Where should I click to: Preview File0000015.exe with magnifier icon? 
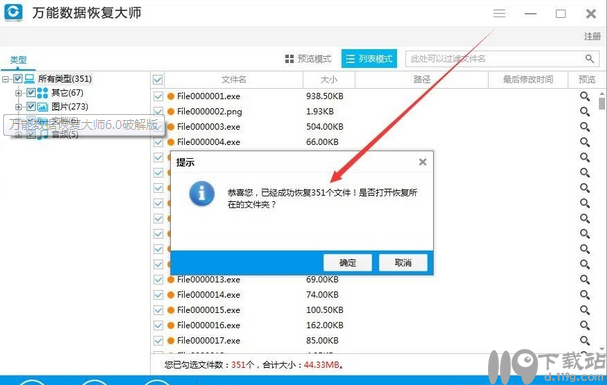pos(585,310)
